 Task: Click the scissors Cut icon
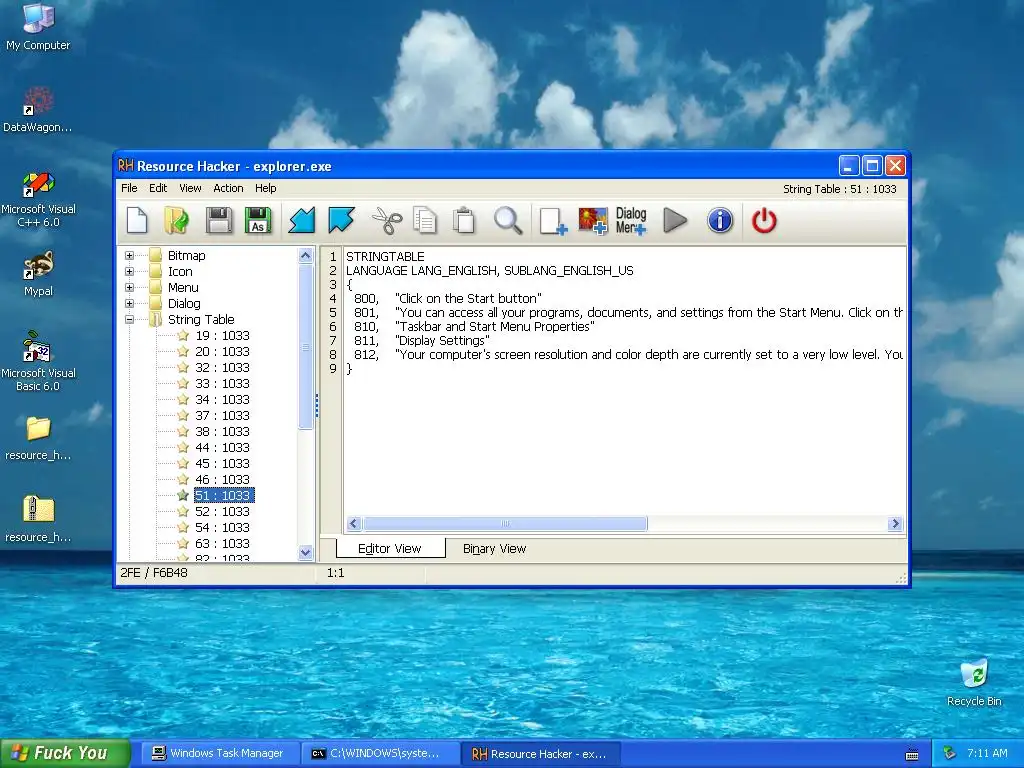coord(387,220)
